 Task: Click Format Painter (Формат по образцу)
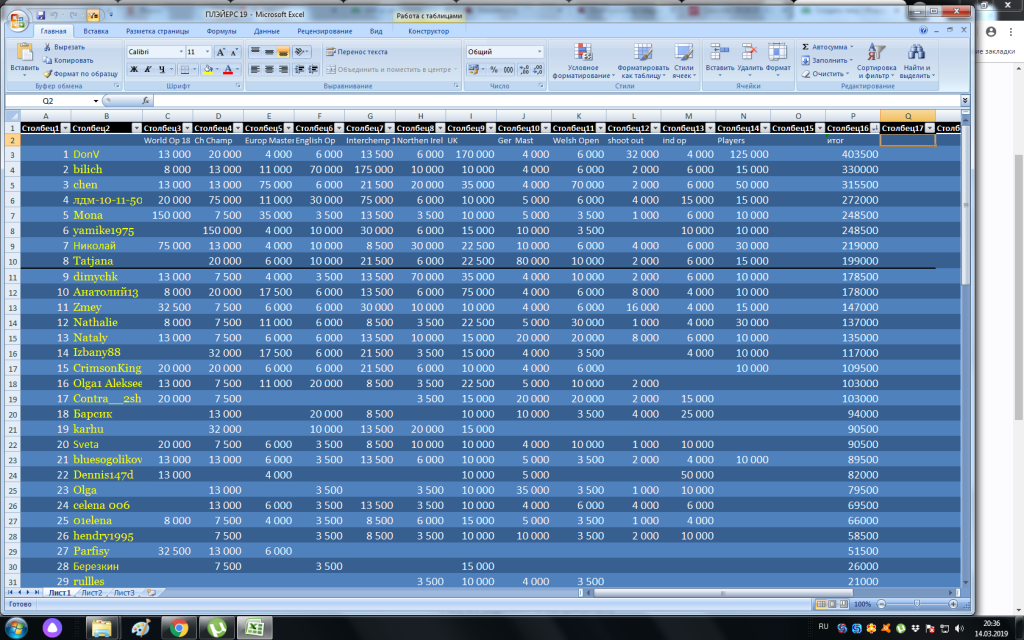(x=80, y=73)
